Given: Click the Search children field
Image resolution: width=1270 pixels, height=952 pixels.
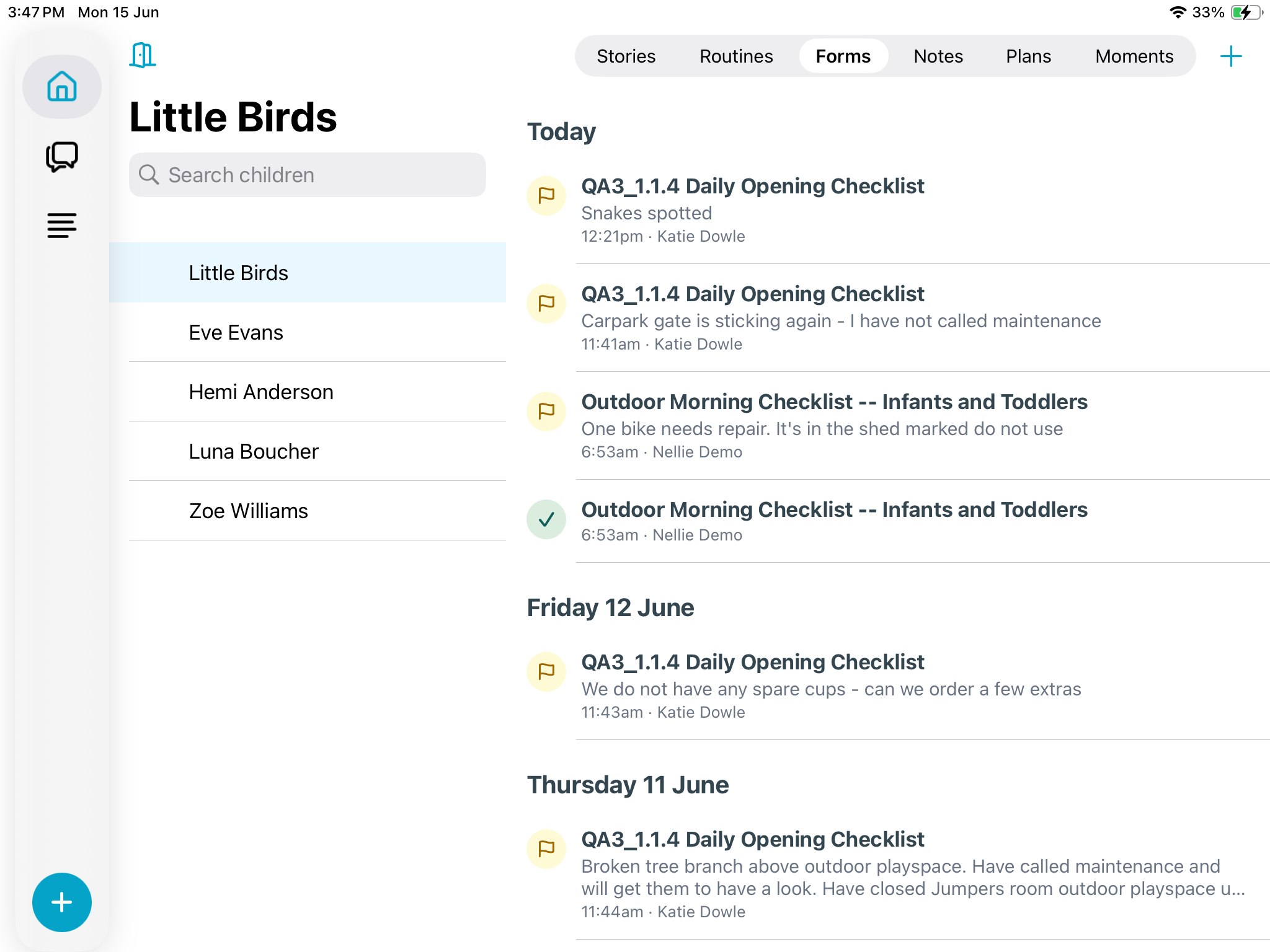Looking at the screenshot, I should pos(308,175).
